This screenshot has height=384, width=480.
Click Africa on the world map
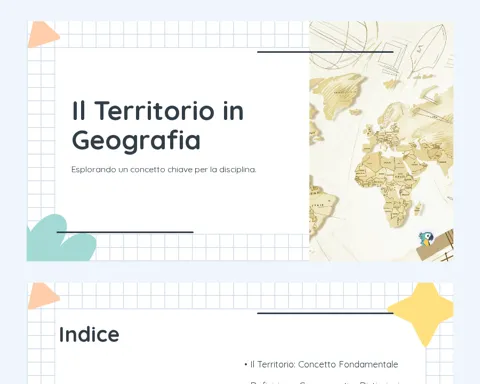[388, 188]
